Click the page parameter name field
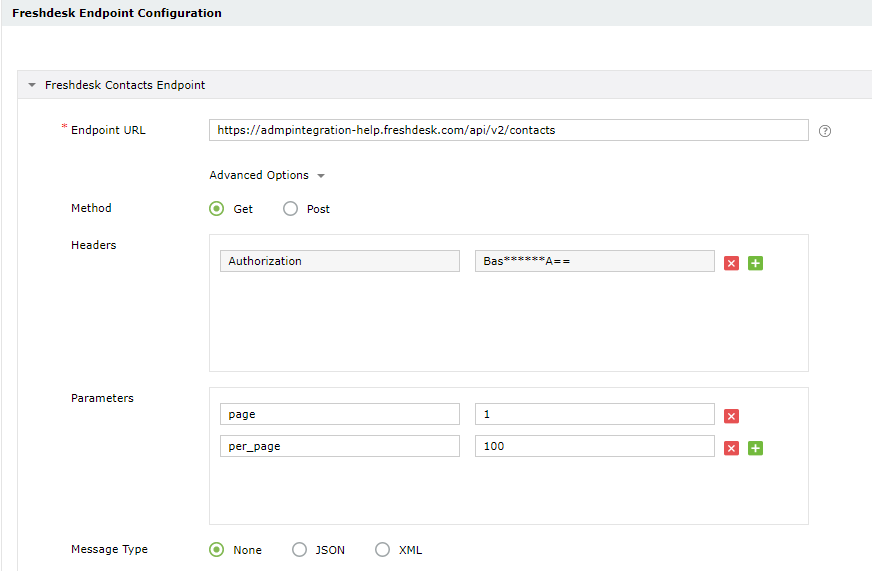This screenshot has width=872, height=571. pos(339,414)
